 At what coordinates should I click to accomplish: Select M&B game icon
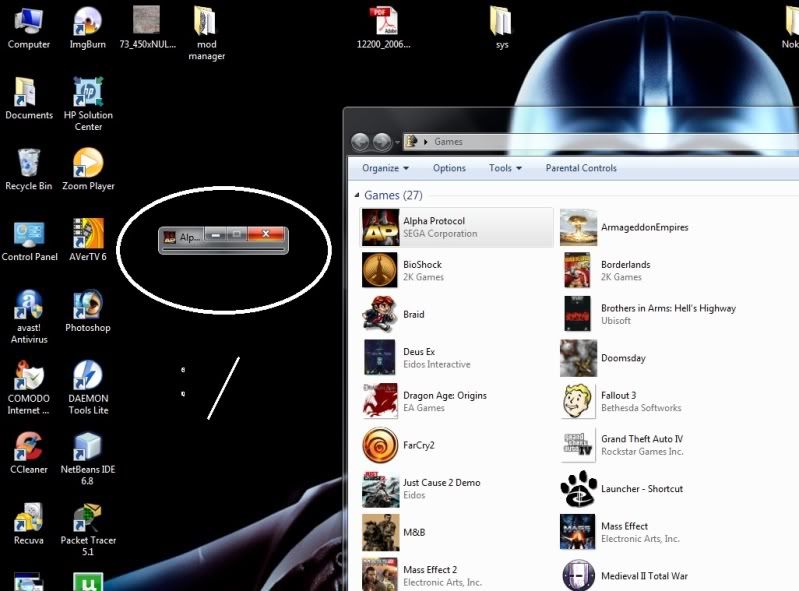[x=380, y=532]
